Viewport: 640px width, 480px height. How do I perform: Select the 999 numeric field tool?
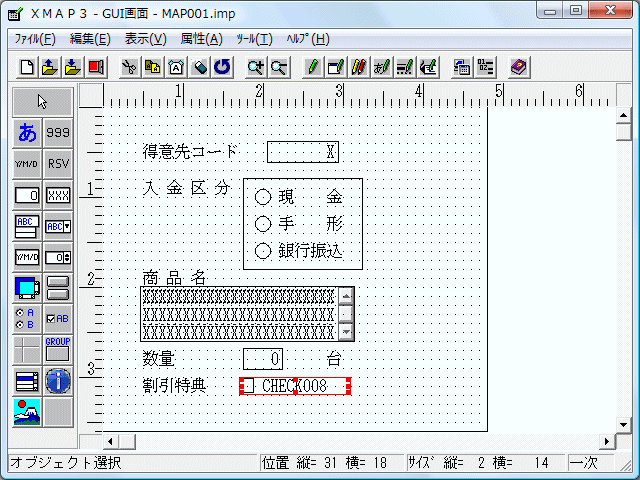pyautogui.click(x=58, y=133)
